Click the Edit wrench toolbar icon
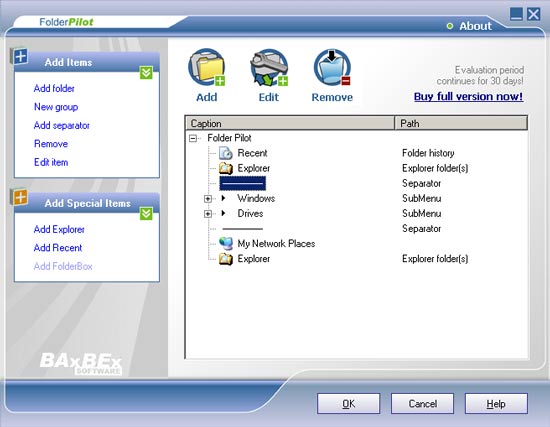Image resolution: width=550 pixels, height=427 pixels. pos(269,67)
